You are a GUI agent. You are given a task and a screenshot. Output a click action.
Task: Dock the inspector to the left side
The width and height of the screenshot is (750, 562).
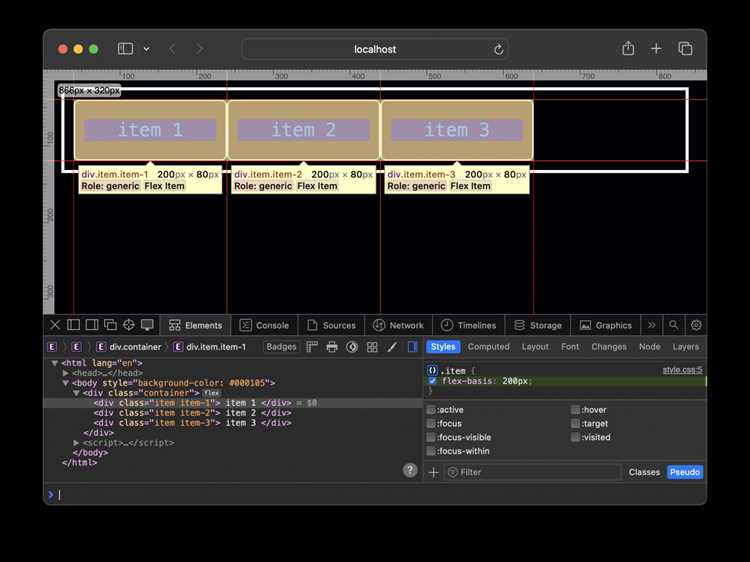click(x=73, y=325)
